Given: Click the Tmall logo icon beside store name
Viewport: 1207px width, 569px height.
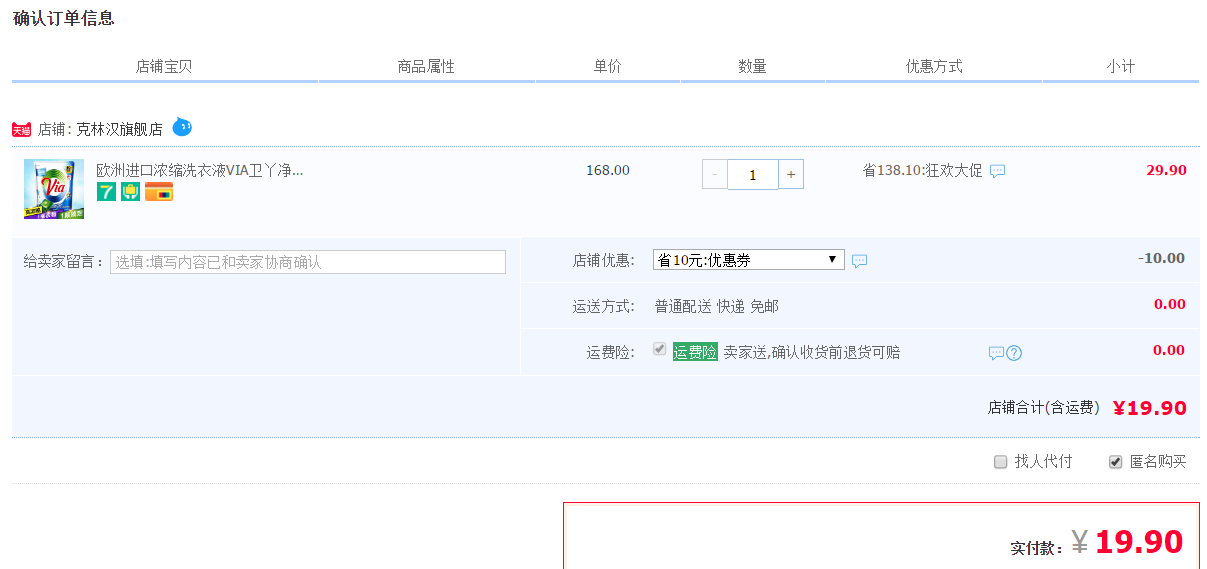Looking at the screenshot, I should pos(22,130).
